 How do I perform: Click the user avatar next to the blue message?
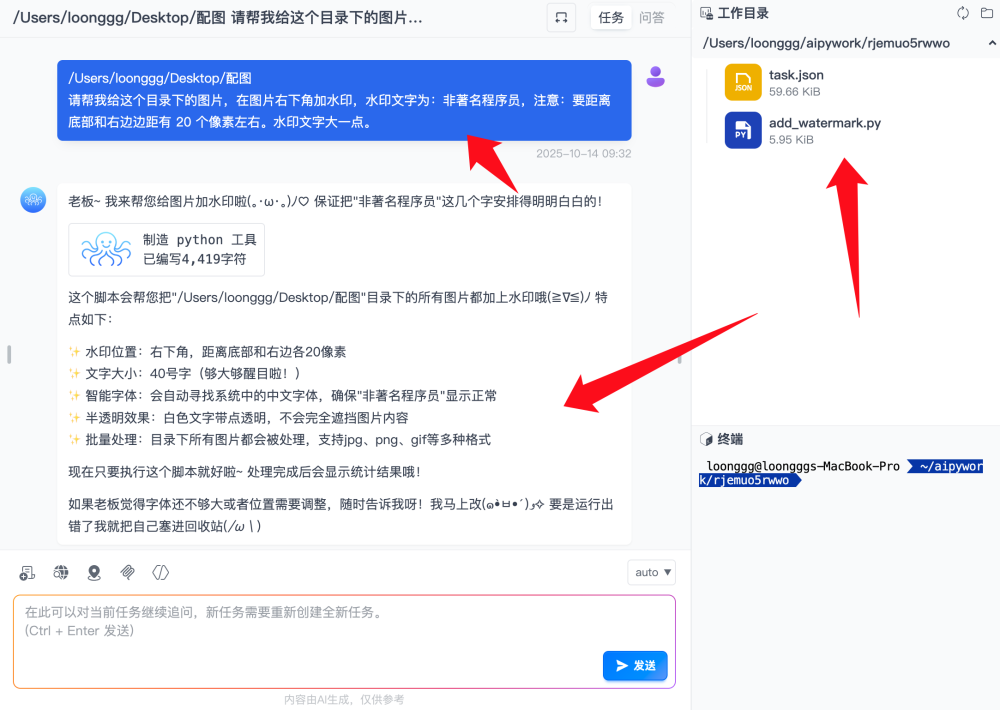tap(655, 77)
